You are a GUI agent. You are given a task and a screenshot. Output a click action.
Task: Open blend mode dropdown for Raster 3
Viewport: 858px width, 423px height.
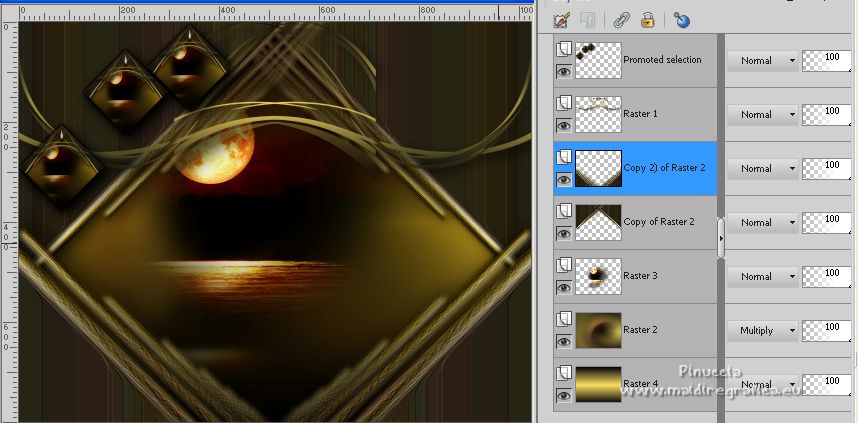(763, 277)
